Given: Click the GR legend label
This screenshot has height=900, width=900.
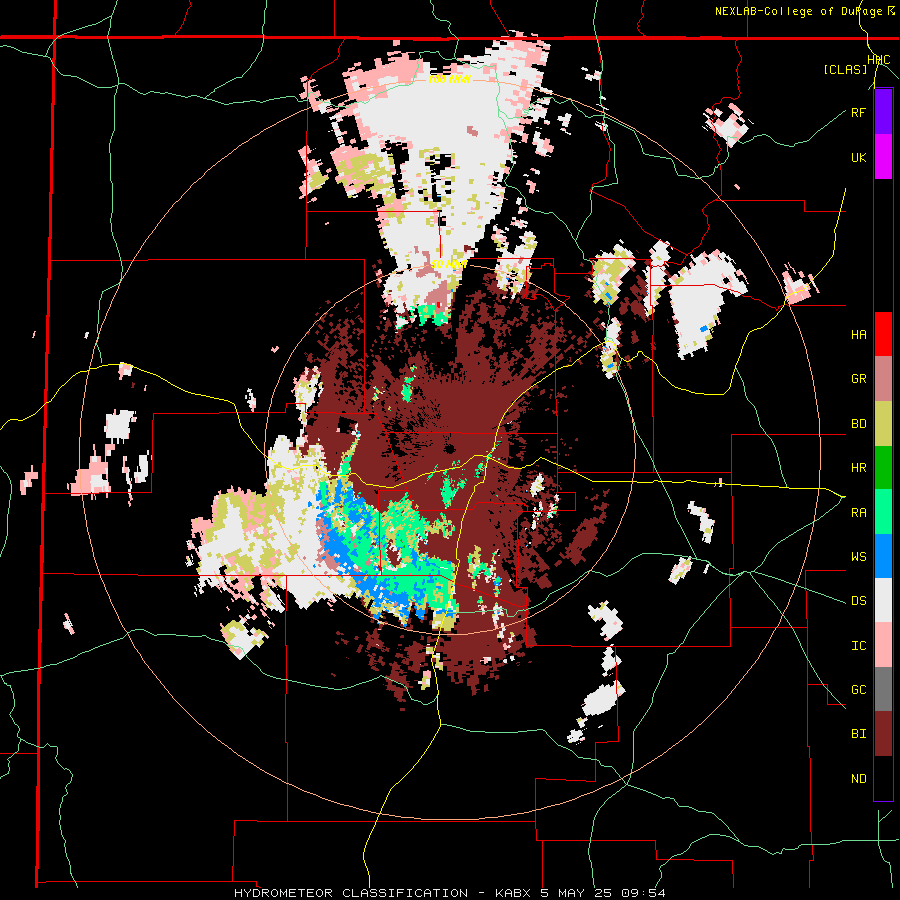Looking at the screenshot, I should [858, 379].
